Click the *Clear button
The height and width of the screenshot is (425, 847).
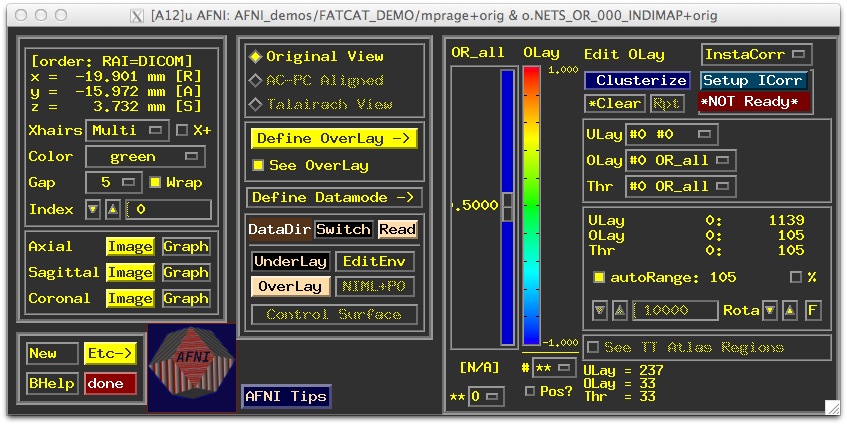tap(615, 103)
